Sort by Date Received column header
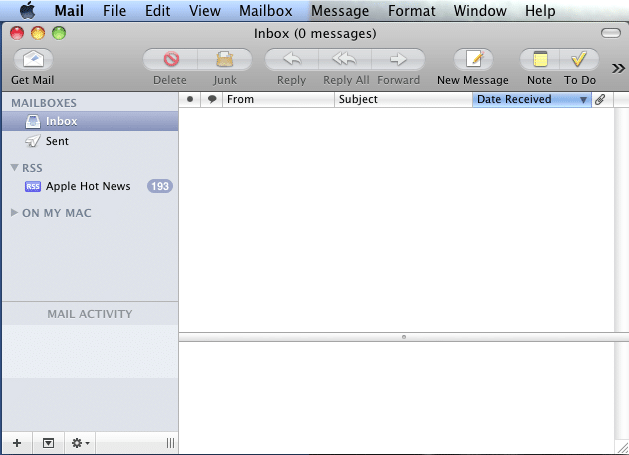This screenshot has height=455, width=629. [x=532, y=99]
